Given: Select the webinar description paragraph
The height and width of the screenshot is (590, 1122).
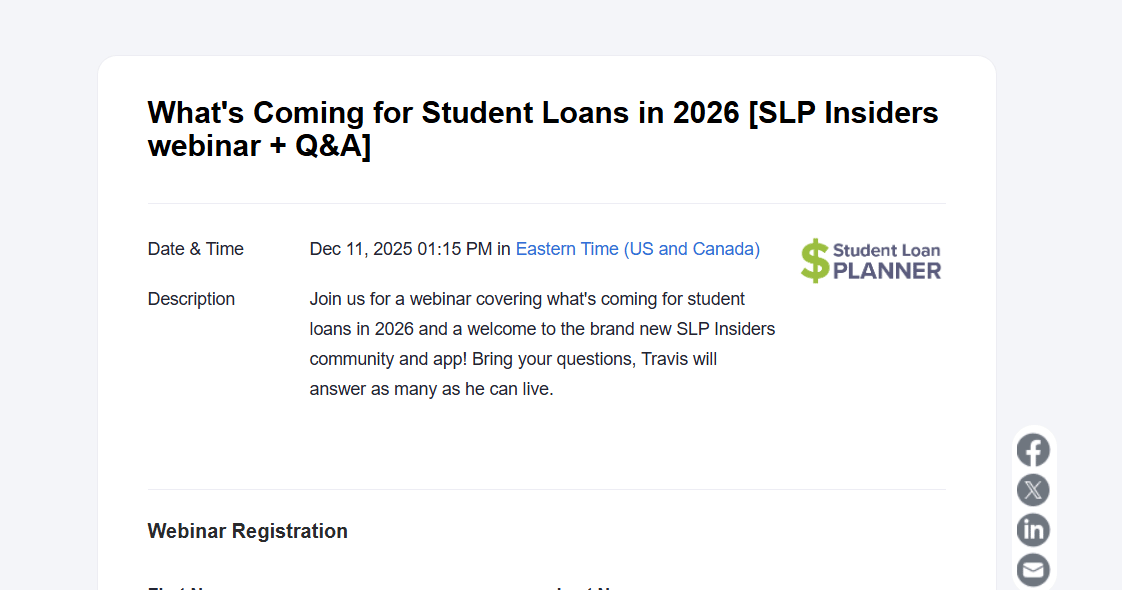Looking at the screenshot, I should coord(540,343).
